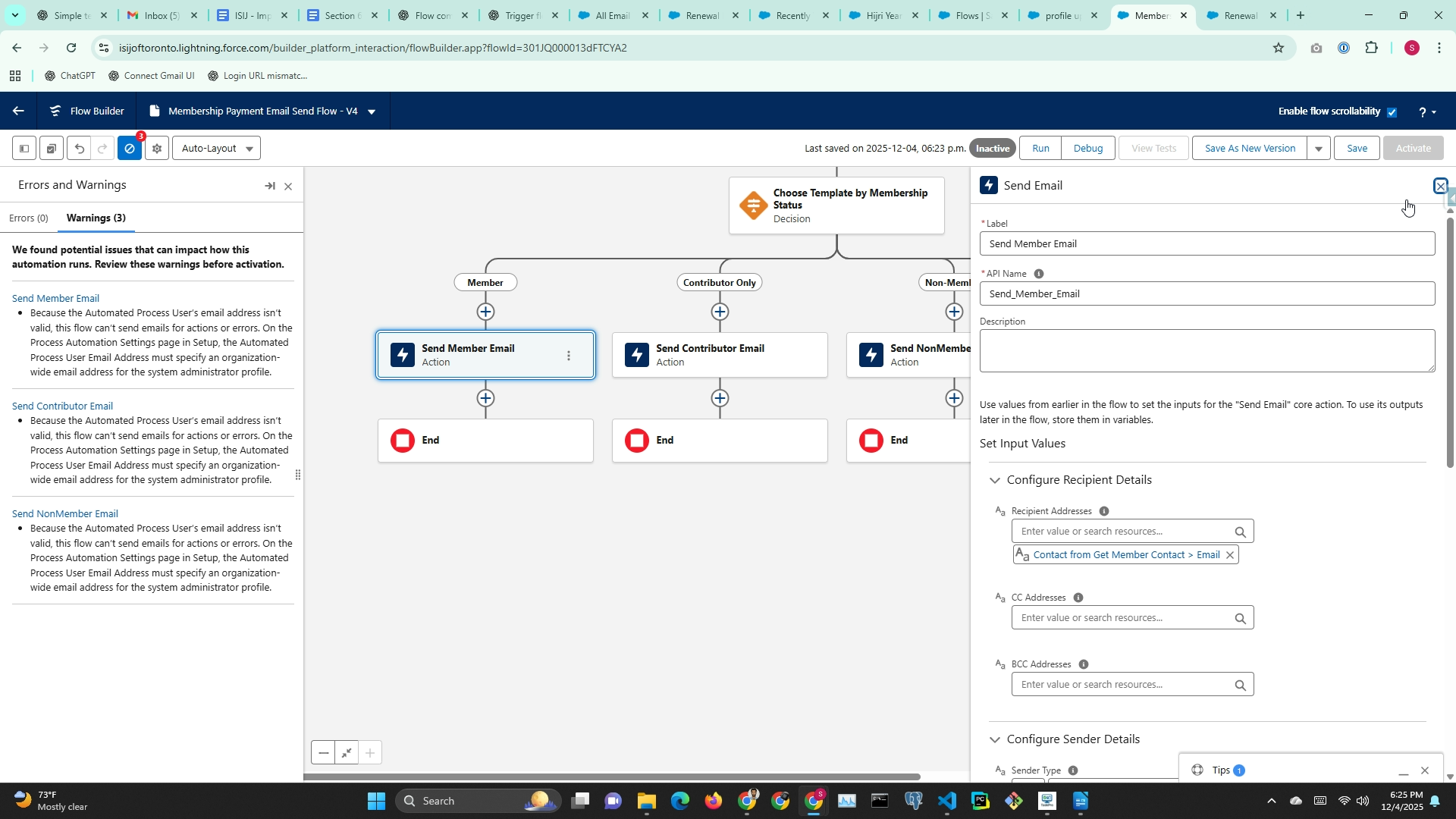The height and width of the screenshot is (819, 1456).
Task: Switch to the Errors (0) tab
Action: (x=29, y=218)
